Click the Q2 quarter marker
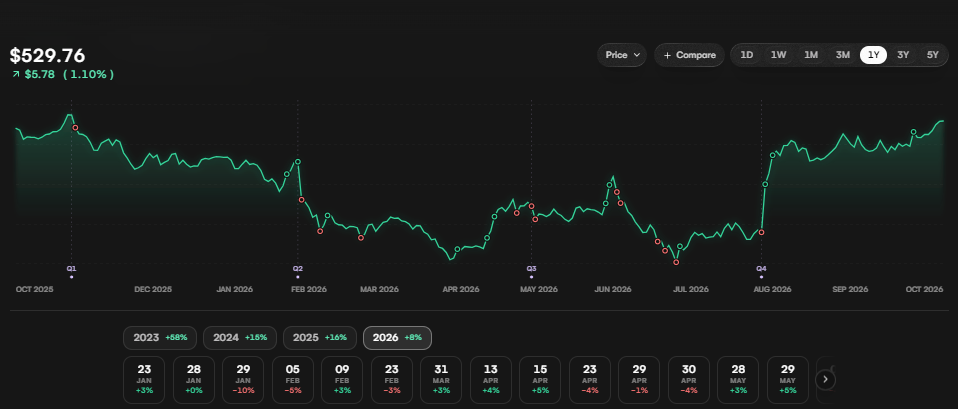This screenshot has height=409, width=958. point(298,268)
